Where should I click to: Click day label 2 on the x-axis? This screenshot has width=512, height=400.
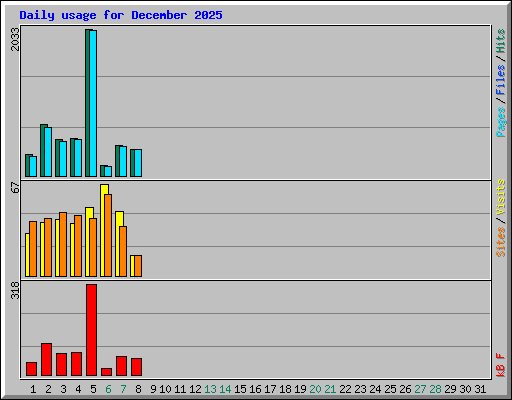pos(48,389)
